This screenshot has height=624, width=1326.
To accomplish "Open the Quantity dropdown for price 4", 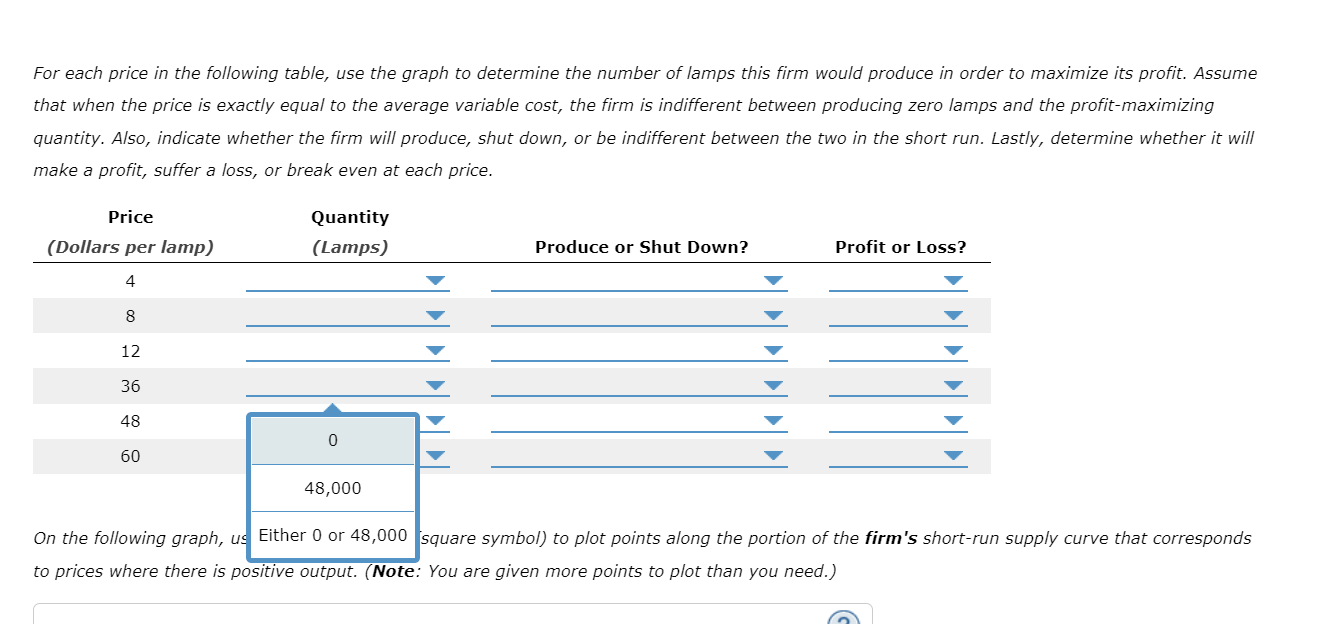I will [347, 281].
